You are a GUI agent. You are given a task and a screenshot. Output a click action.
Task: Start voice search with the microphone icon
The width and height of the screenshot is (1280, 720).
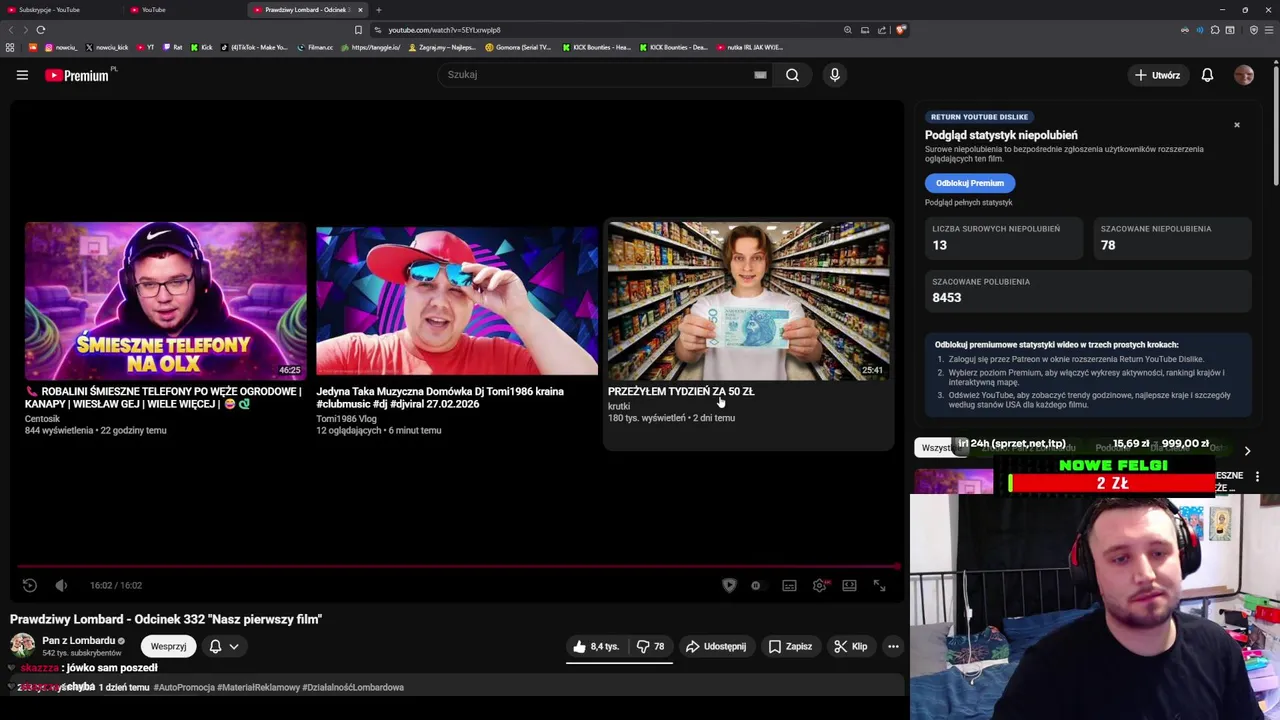[835, 75]
